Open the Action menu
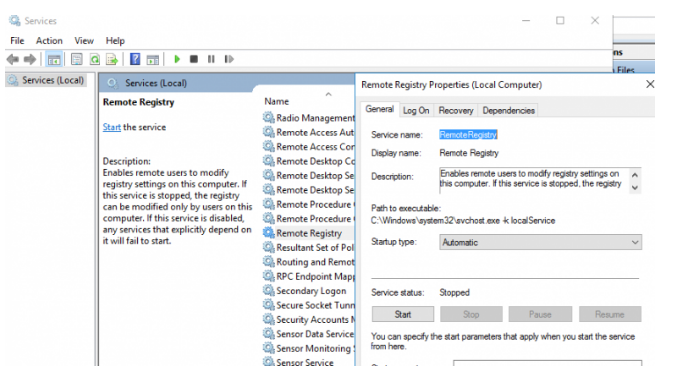The height and width of the screenshot is (382, 679). 49,41
